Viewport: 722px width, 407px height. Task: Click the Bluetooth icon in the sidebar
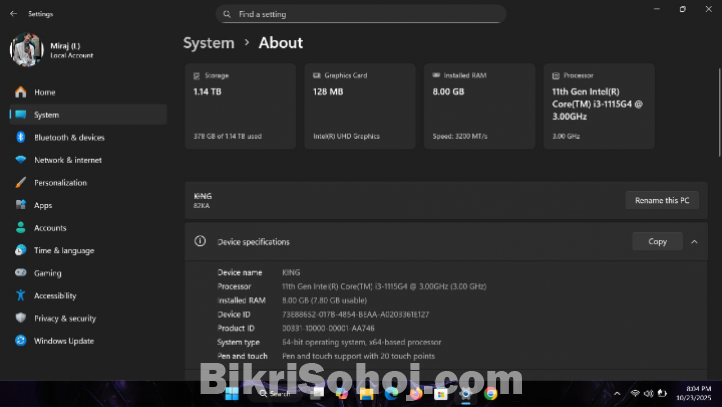coord(20,137)
